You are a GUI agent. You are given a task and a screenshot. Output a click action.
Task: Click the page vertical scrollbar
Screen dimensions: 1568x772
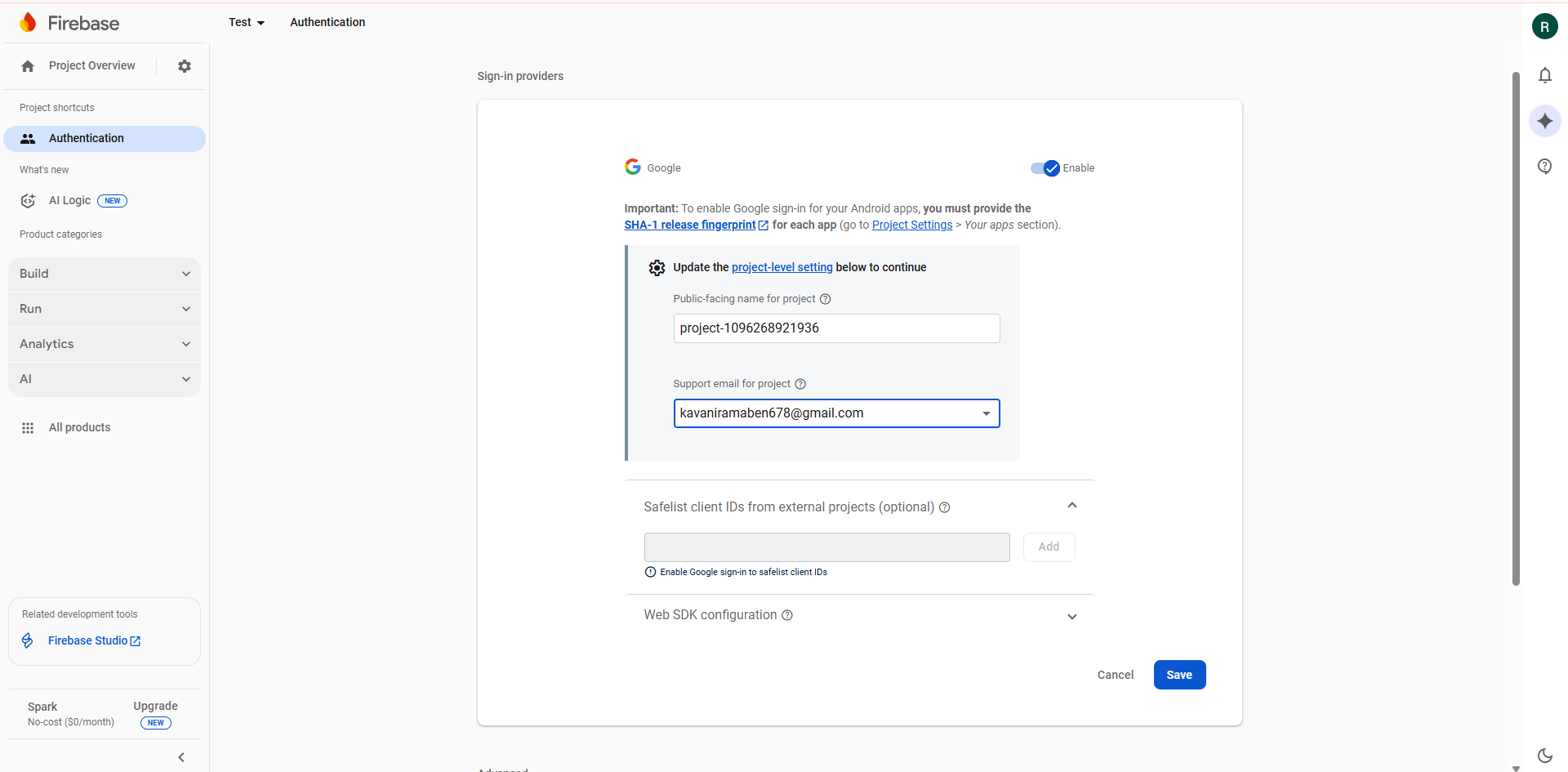[x=1516, y=328]
